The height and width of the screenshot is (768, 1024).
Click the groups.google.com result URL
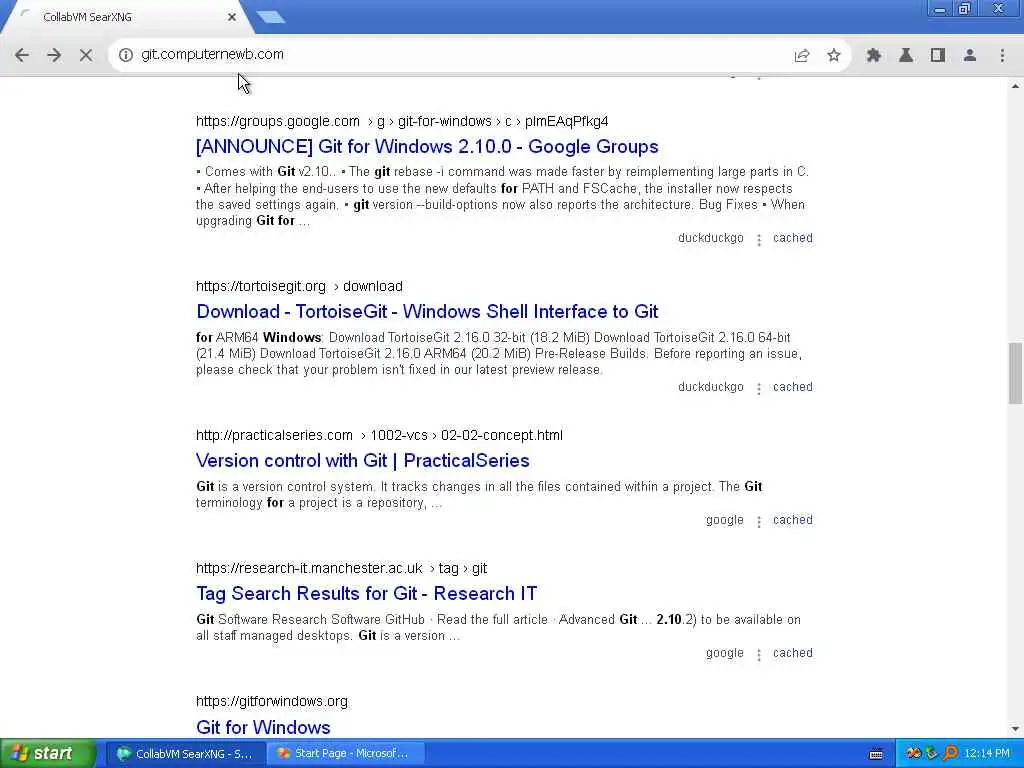pos(402,121)
